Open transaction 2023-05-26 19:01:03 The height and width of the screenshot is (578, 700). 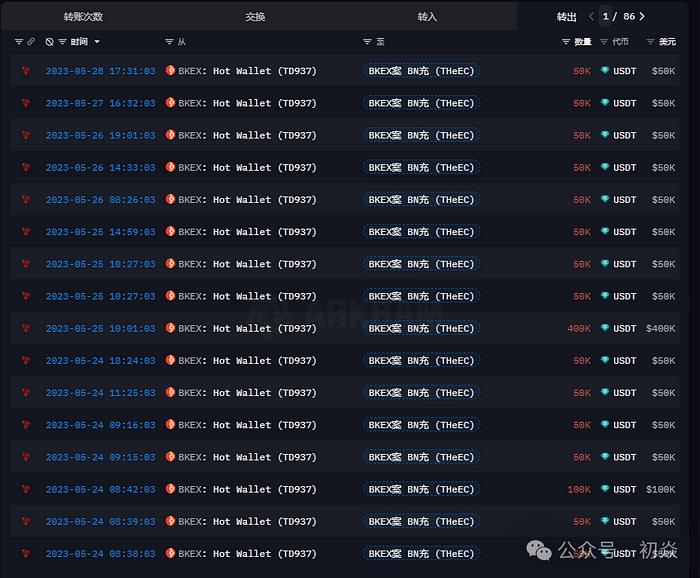(100, 135)
